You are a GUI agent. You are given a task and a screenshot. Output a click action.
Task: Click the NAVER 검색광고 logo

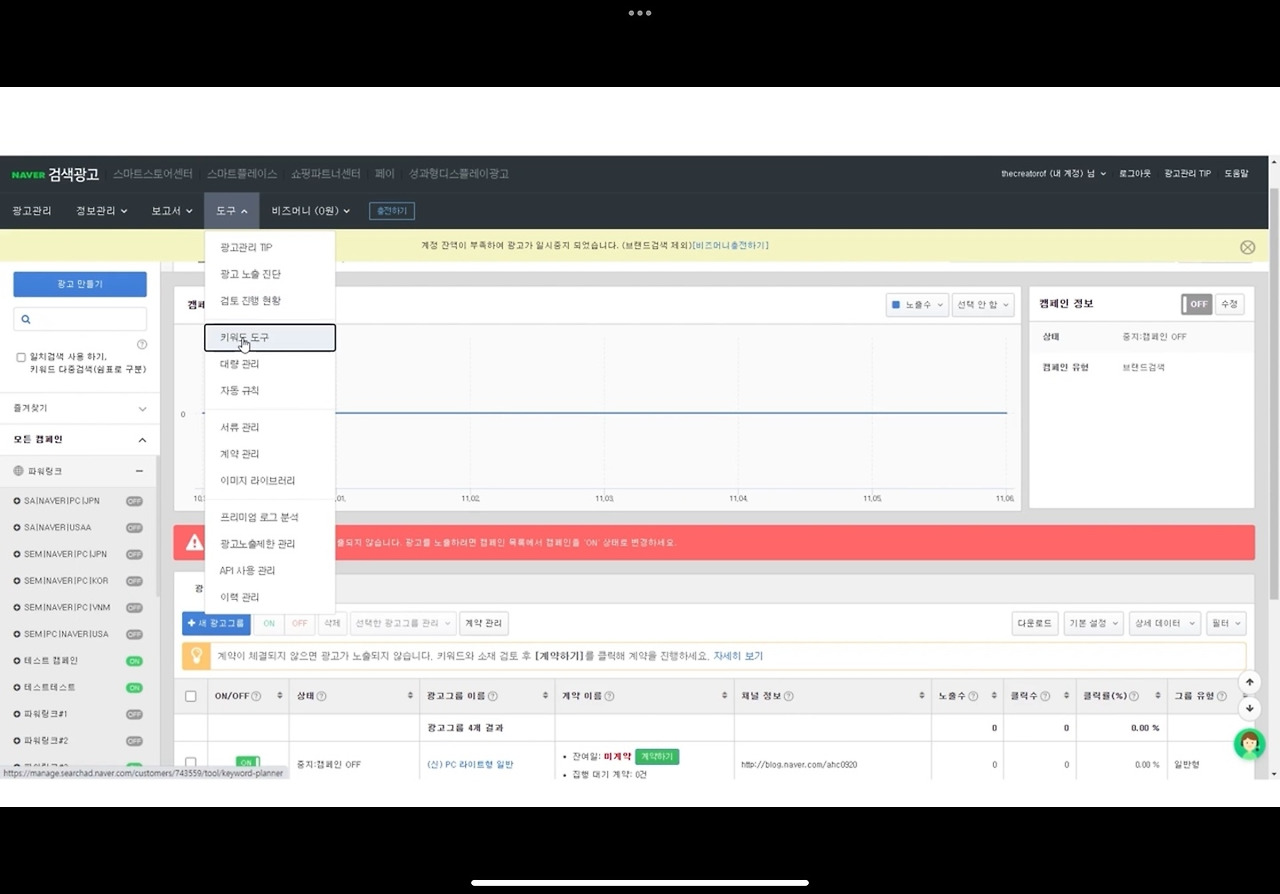(55, 174)
